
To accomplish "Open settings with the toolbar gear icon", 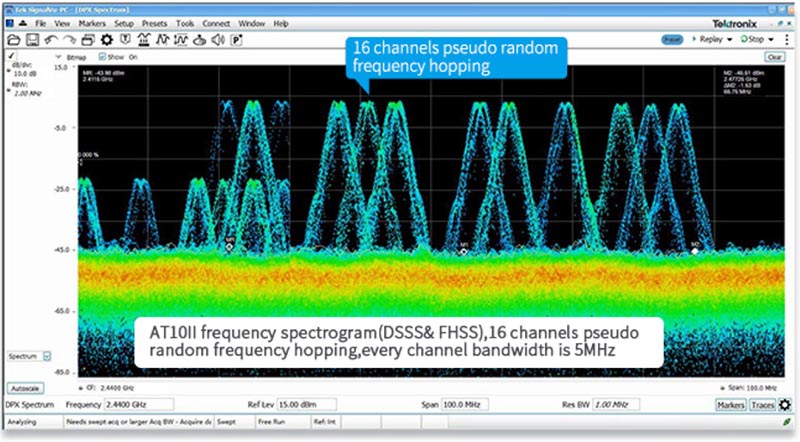I will pos(107,39).
